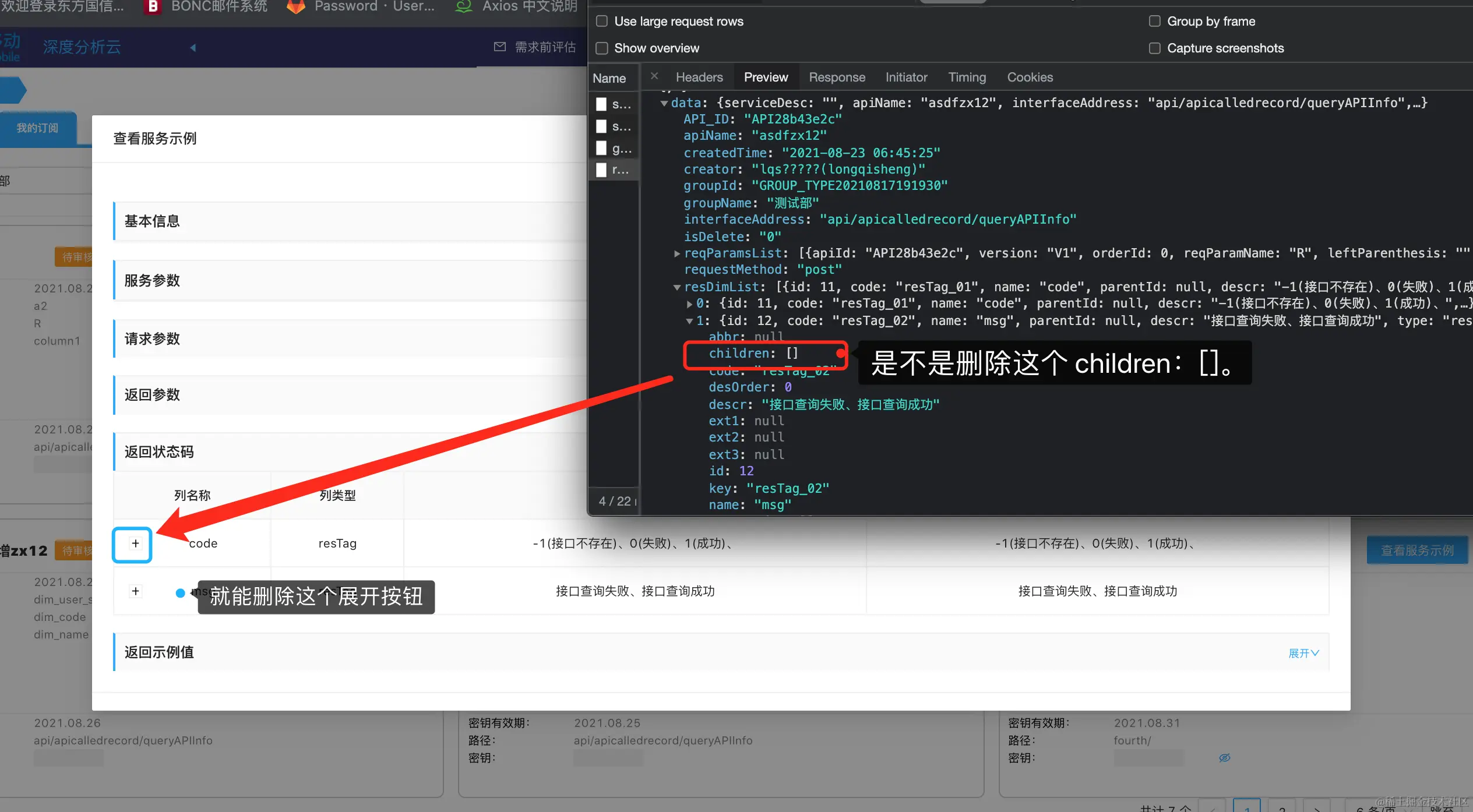Click 深度分析云 title text
The width and height of the screenshot is (1473, 812).
click(x=82, y=47)
